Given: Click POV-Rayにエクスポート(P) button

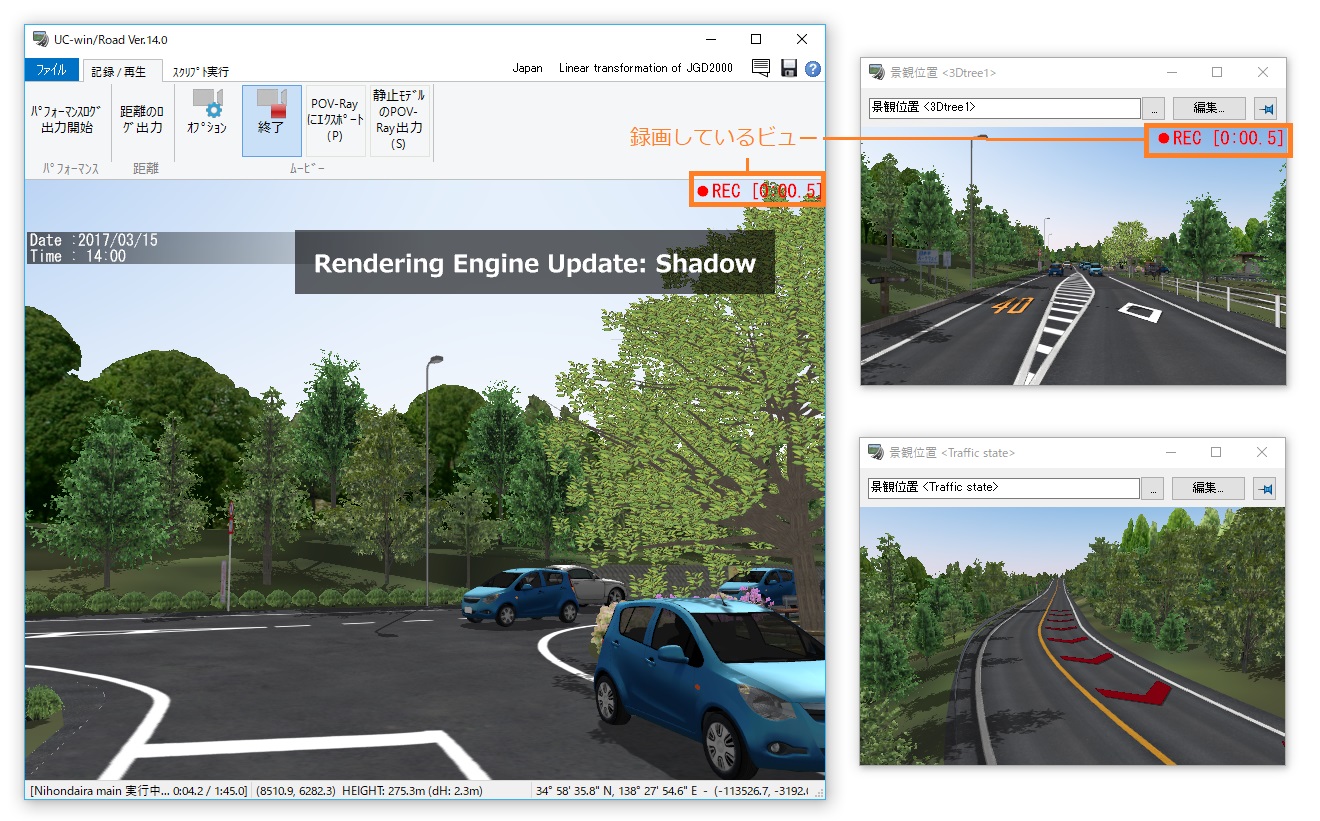Looking at the screenshot, I should pyautogui.click(x=334, y=119).
